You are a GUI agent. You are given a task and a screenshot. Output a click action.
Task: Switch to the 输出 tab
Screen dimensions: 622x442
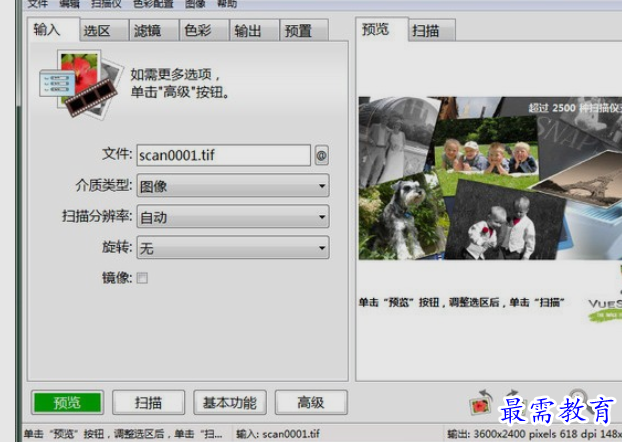click(x=255, y=31)
